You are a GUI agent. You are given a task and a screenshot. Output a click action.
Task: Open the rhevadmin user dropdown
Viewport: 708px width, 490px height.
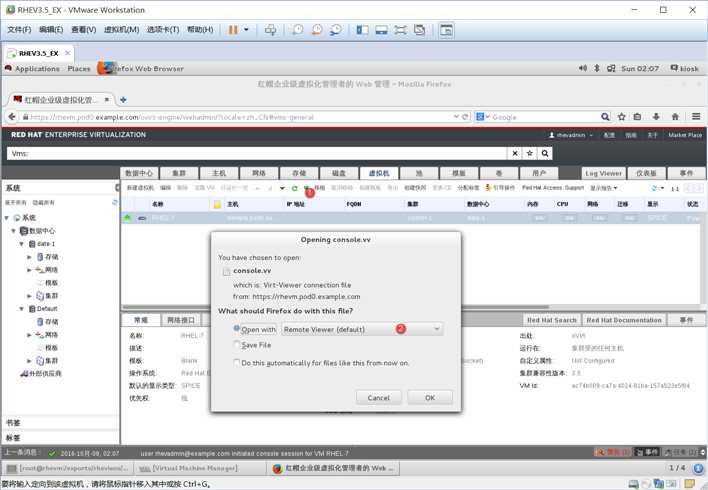point(571,135)
